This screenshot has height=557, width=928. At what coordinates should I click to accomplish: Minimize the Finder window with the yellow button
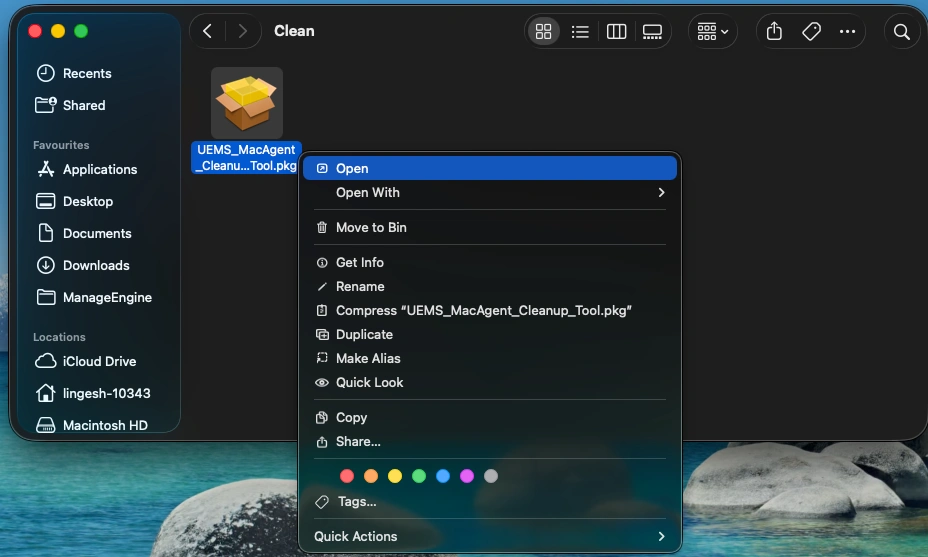[58, 31]
